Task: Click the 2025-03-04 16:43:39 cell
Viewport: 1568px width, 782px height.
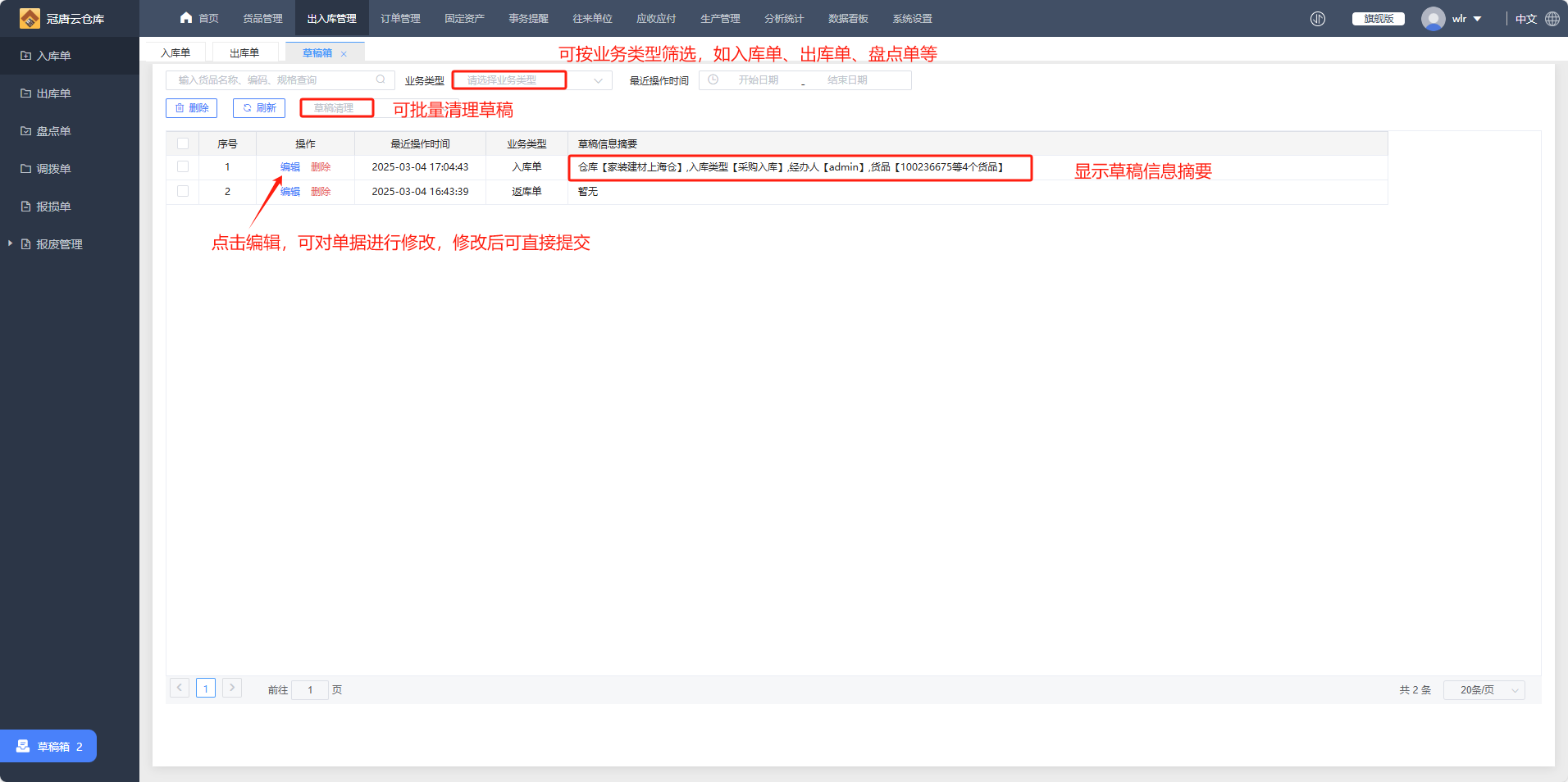Action: click(x=420, y=192)
